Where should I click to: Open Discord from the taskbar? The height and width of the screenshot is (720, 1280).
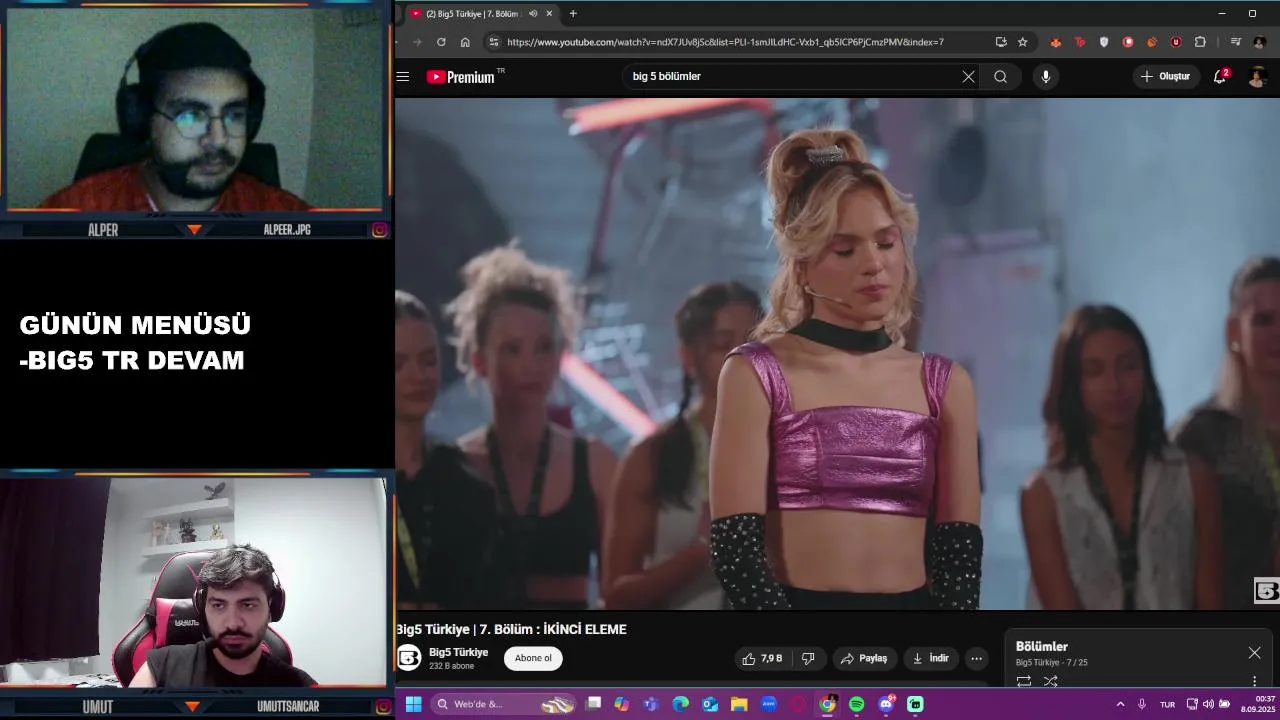click(886, 704)
